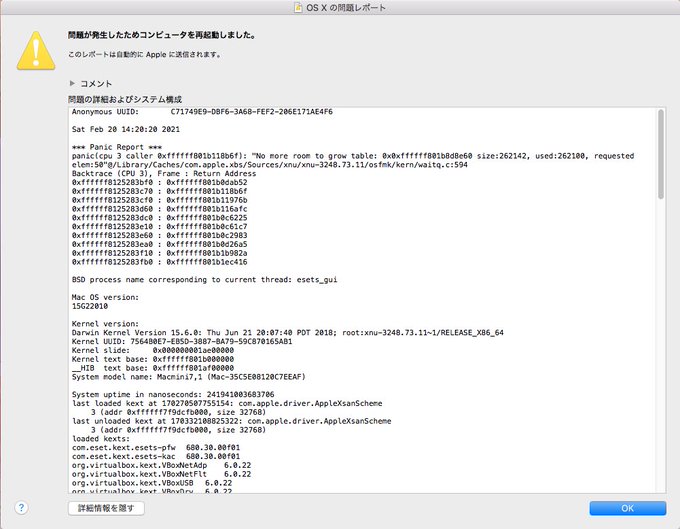
Task: Click the '__HIB text base:' line
Action: pos(153,368)
